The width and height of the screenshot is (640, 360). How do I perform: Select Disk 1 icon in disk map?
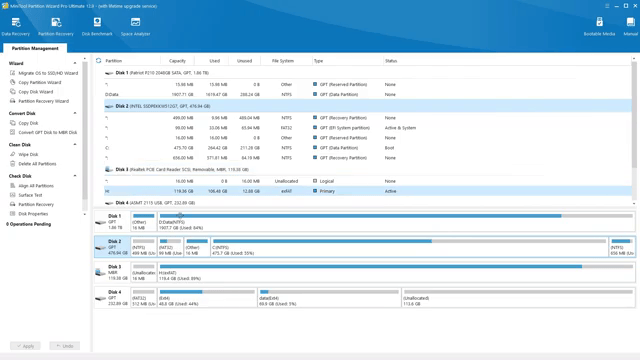click(100, 222)
